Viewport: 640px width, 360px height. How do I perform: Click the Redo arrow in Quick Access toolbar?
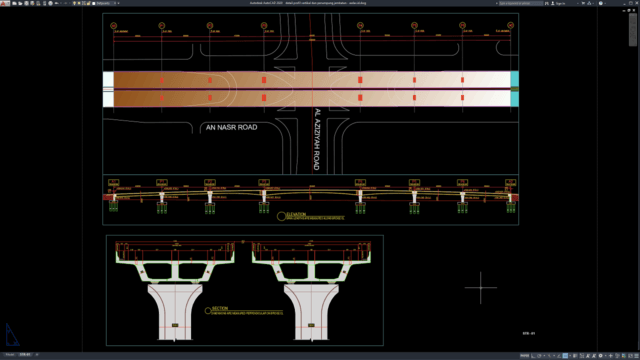[66, 3]
